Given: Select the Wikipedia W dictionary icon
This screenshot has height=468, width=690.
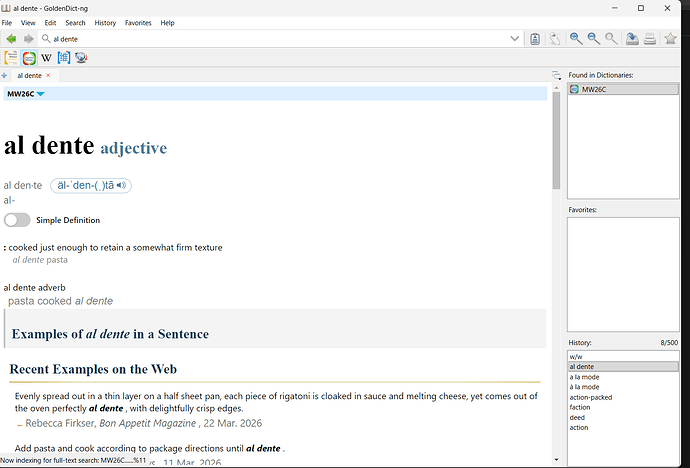Looking at the screenshot, I should [46, 58].
